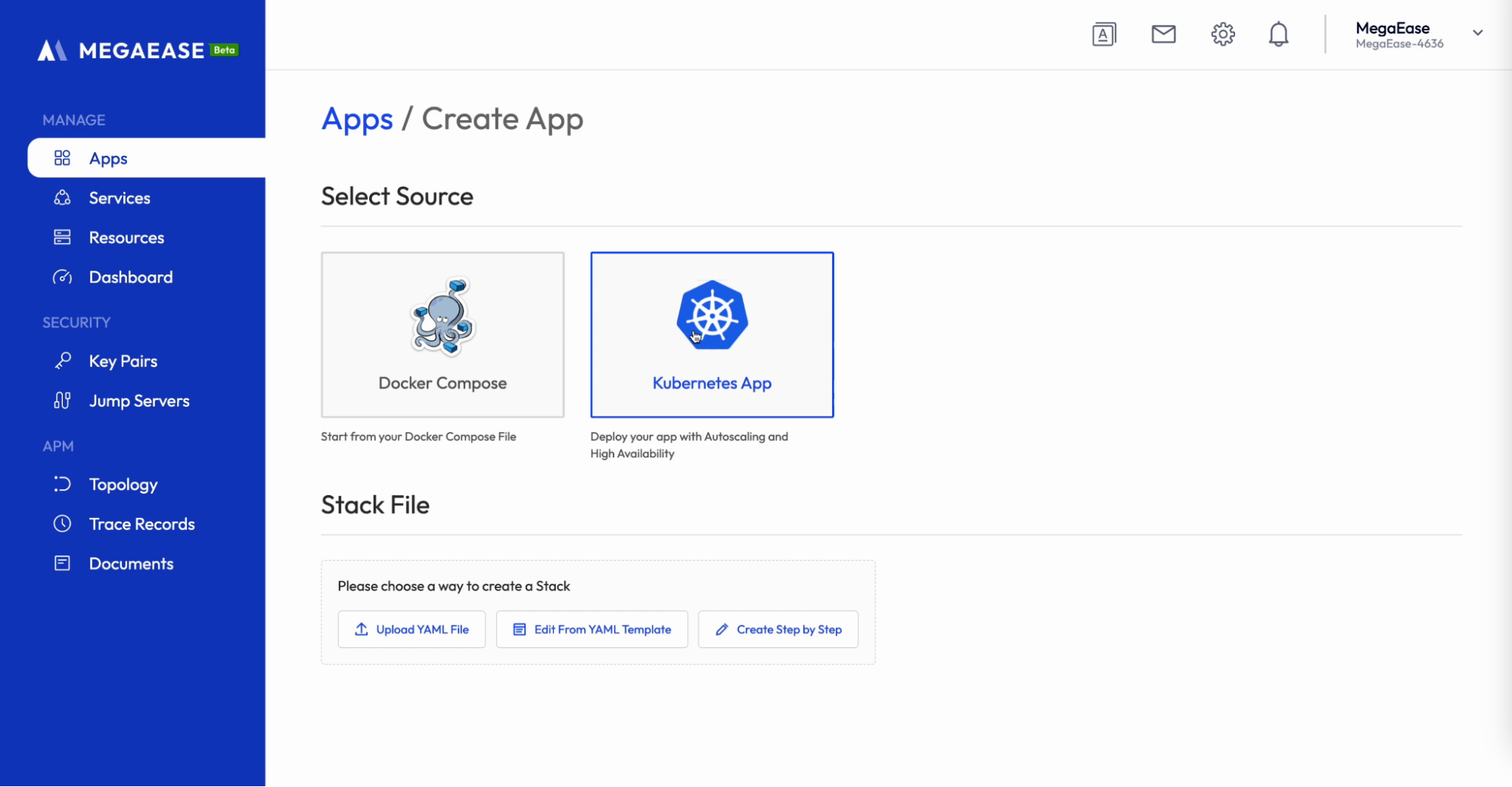Click 'Deploy your app with Autoscaling' description
The image size is (1512, 787).
(x=689, y=445)
